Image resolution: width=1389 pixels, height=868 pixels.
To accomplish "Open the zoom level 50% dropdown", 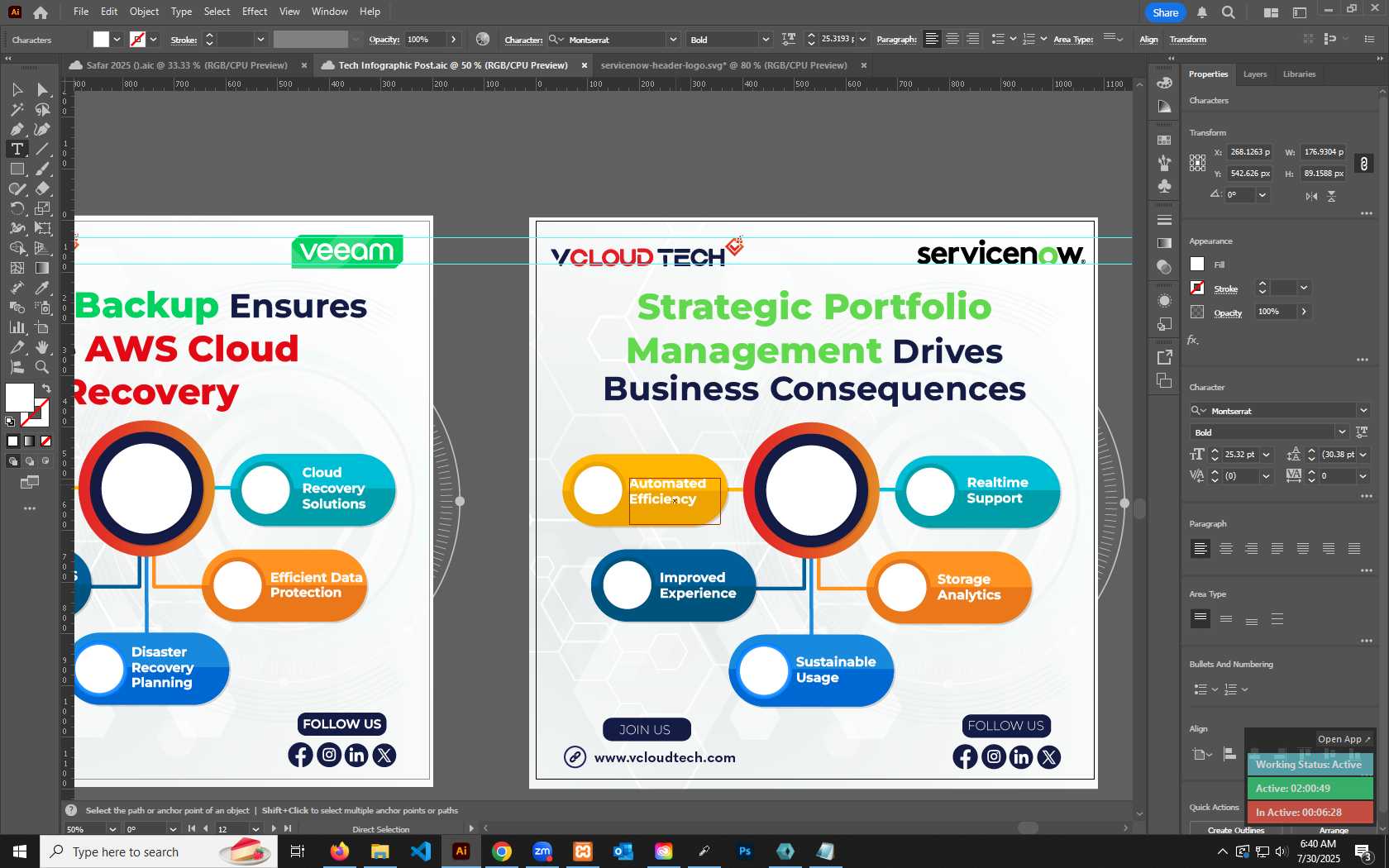I will [x=112, y=829].
